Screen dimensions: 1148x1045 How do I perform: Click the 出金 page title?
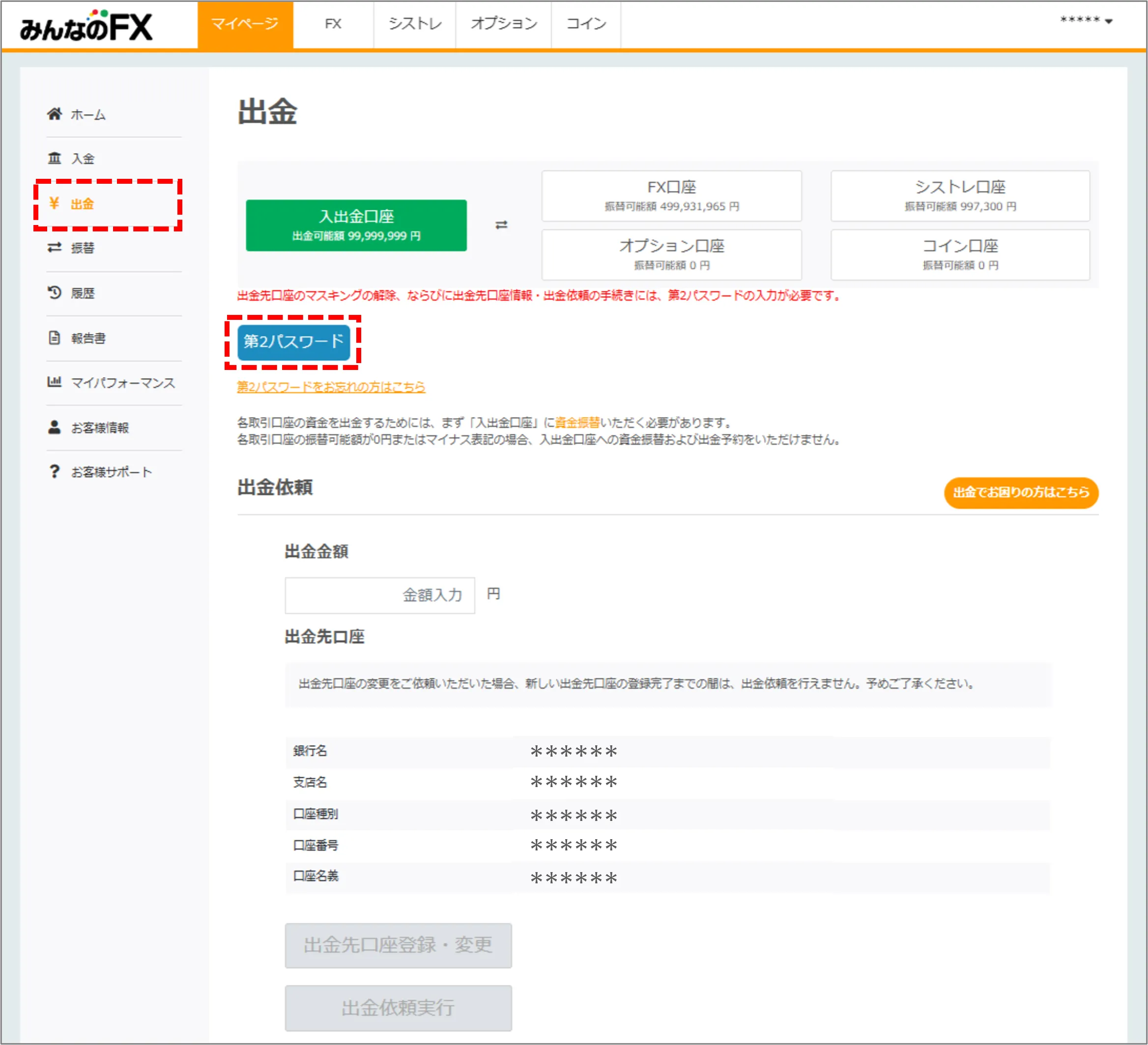(x=267, y=112)
